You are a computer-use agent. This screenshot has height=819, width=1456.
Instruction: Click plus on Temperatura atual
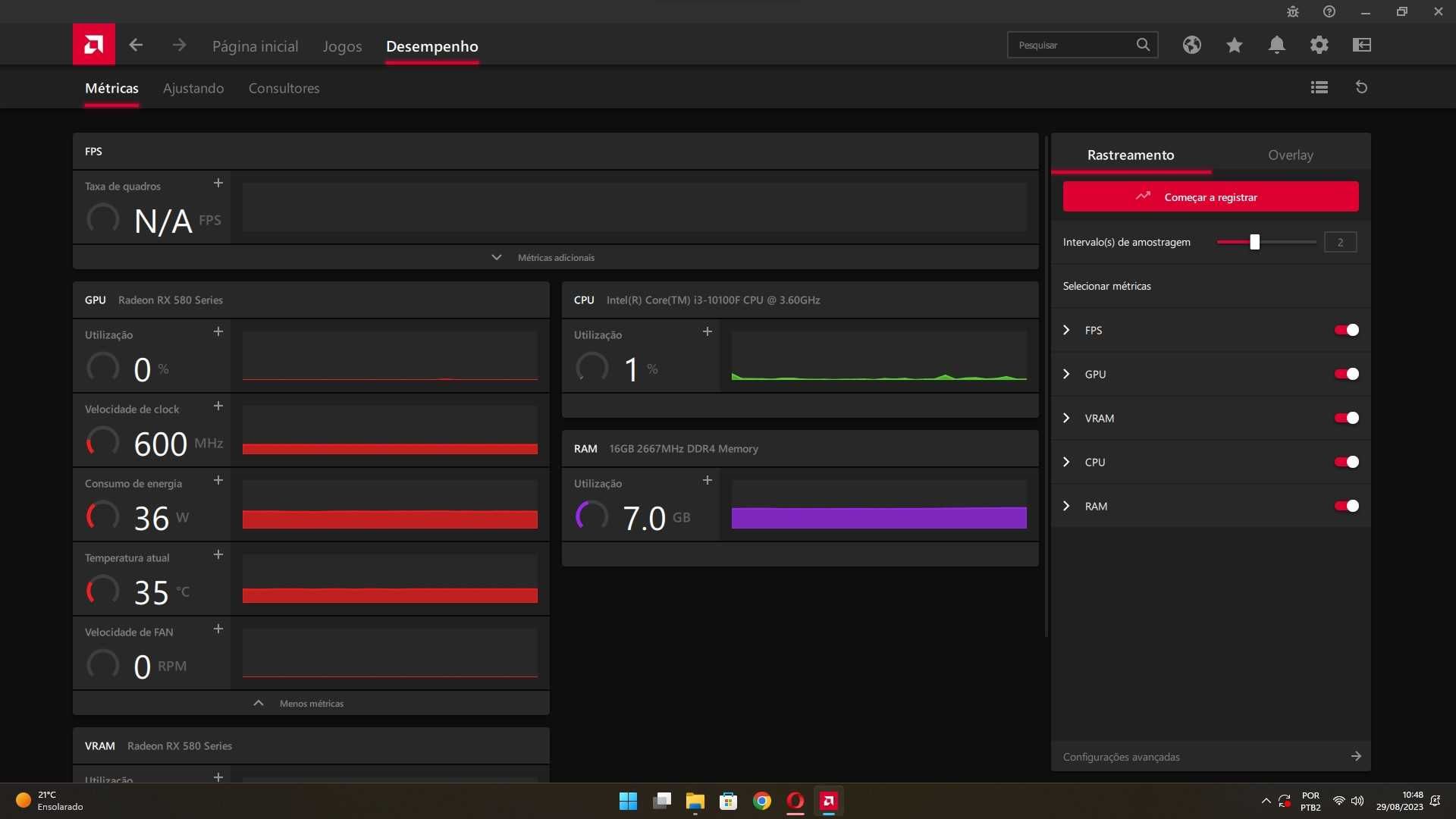click(218, 554)
